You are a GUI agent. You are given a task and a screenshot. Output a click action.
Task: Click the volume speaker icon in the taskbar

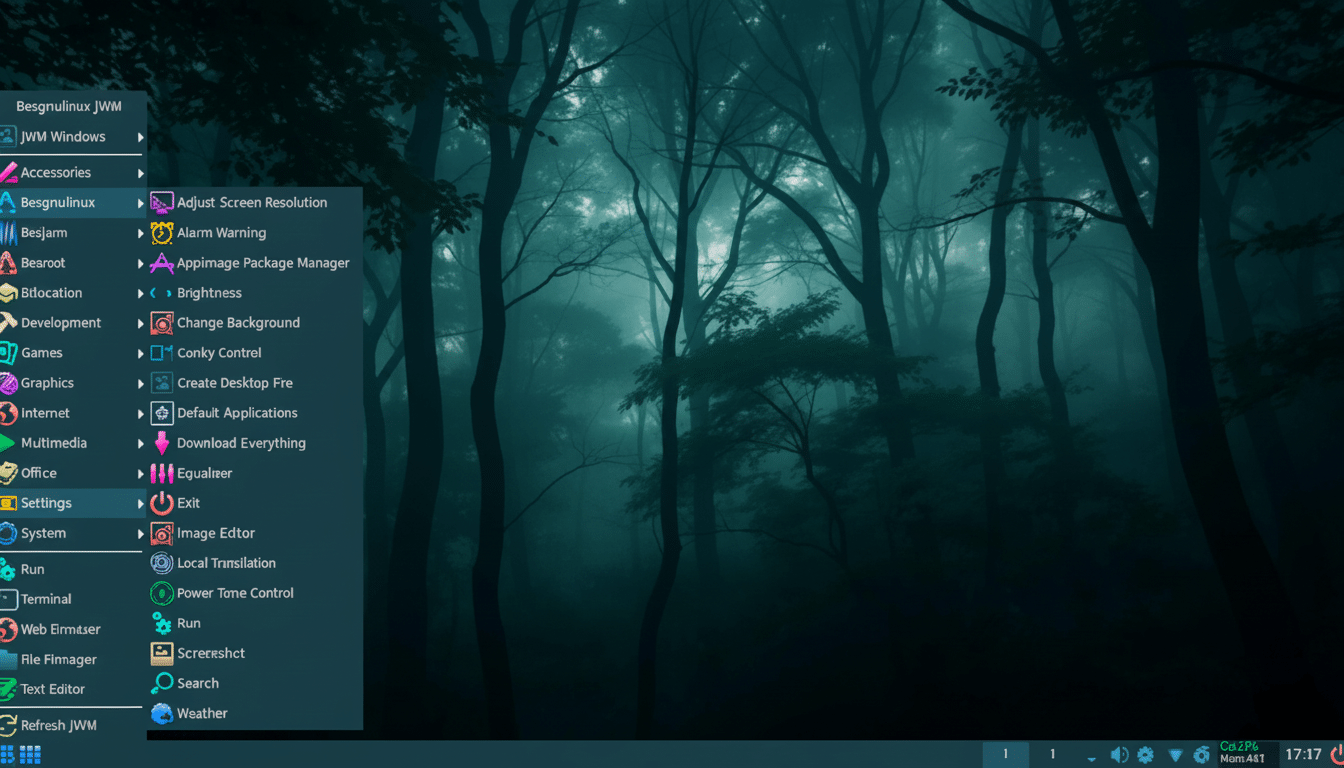pos(1120,755)
